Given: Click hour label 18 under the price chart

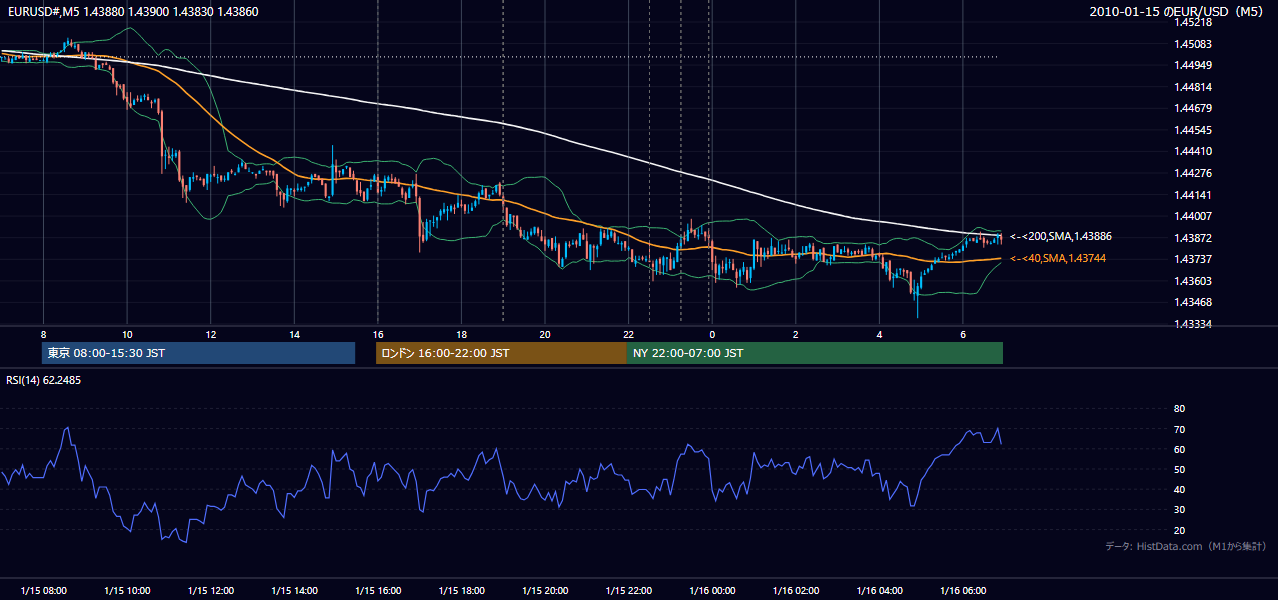Looking at the screenshot, I should click(461, 334).
